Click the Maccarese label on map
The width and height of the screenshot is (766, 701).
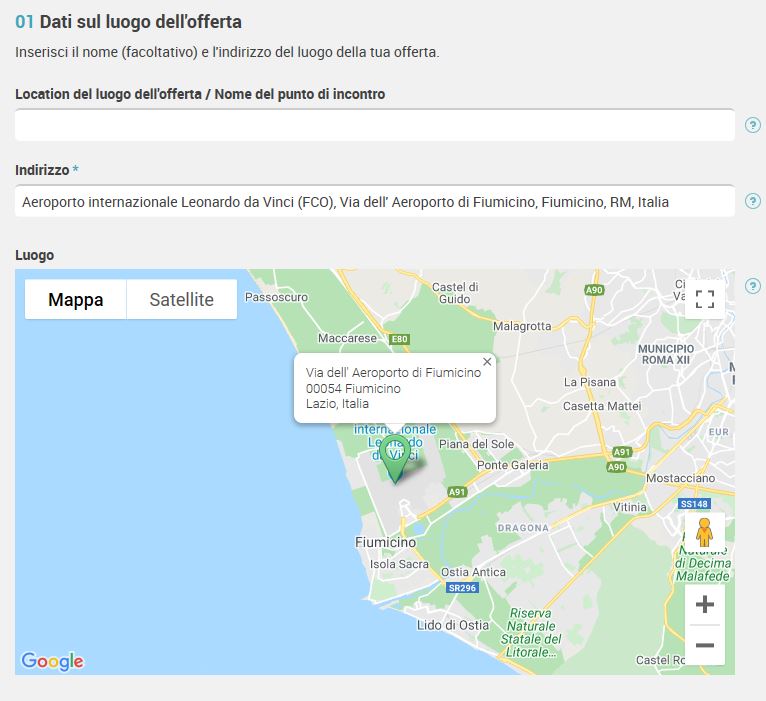[x=347, y=338]
